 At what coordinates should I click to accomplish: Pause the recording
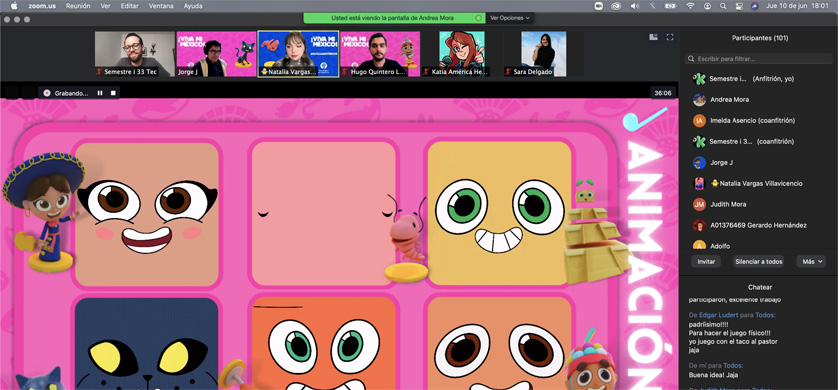[x=100, y=93]
